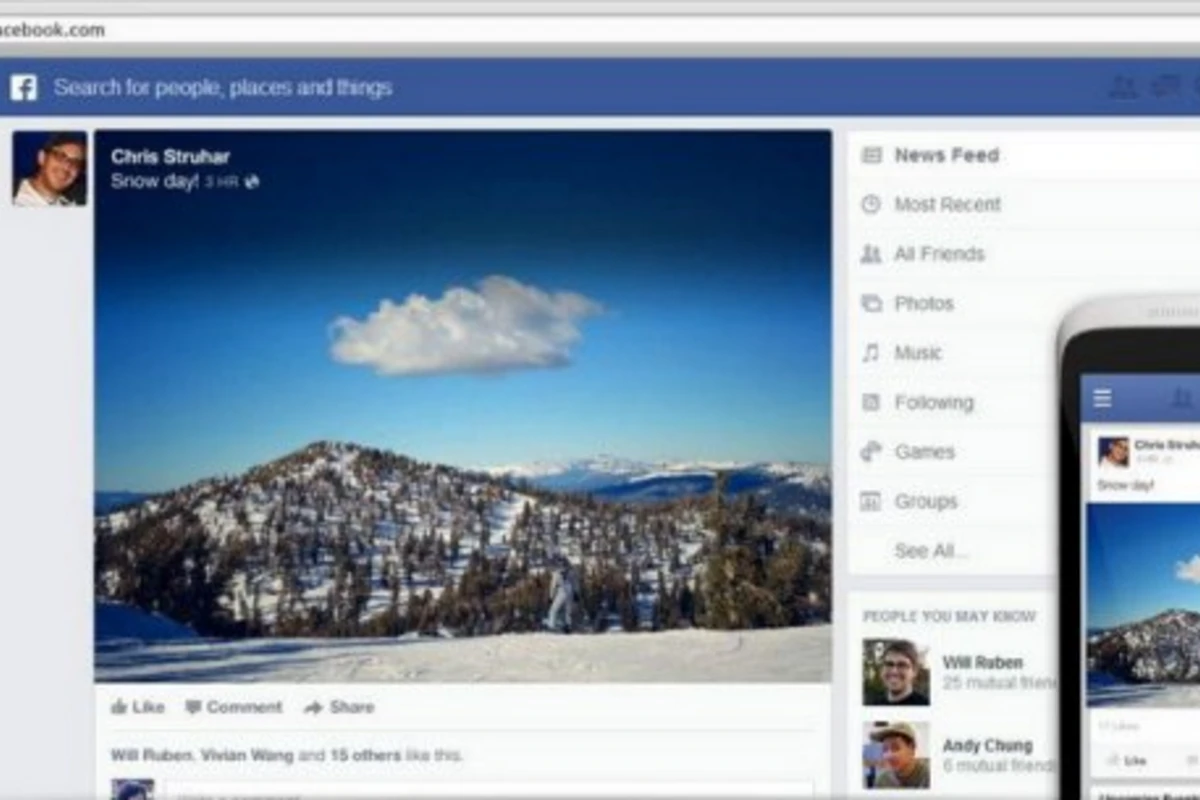
Task: Focus the search for people, places field
Action: [x=223, y=88]
